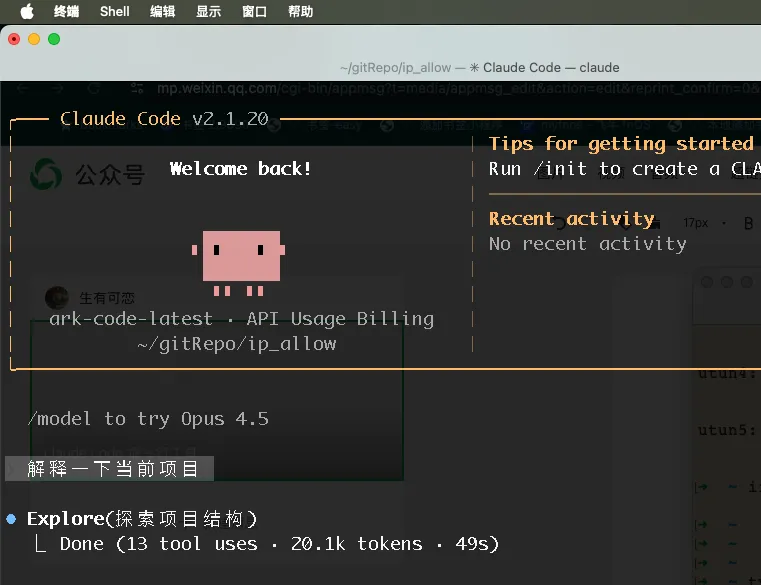Image resolution: width=761 pixels, height=585 pixels.
Task: Click the 'Explore(探索项目结构)' task line
Action: (142, 519)
